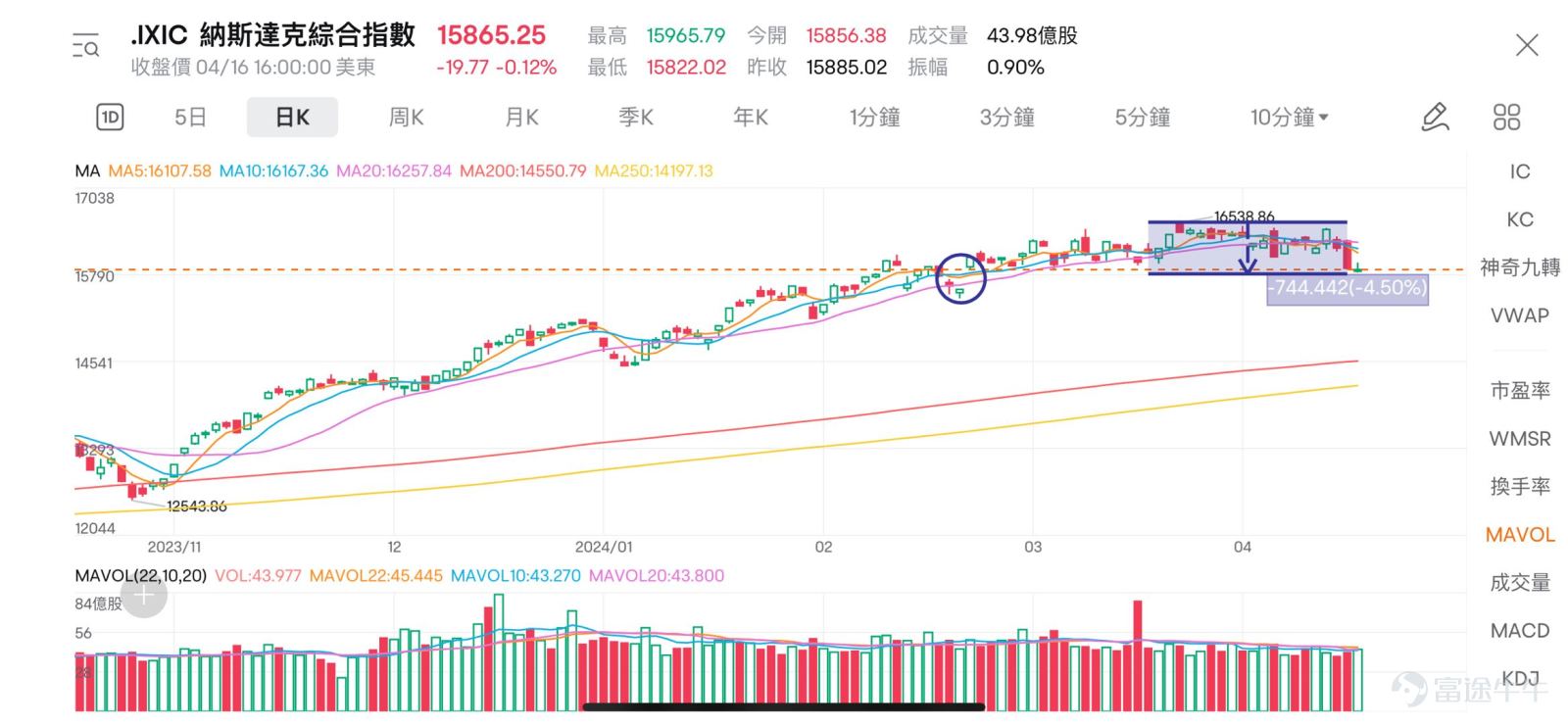
Task: Select the 成交量 sub-indicator
Action: pyautogui.click(x=1520, y=583)
